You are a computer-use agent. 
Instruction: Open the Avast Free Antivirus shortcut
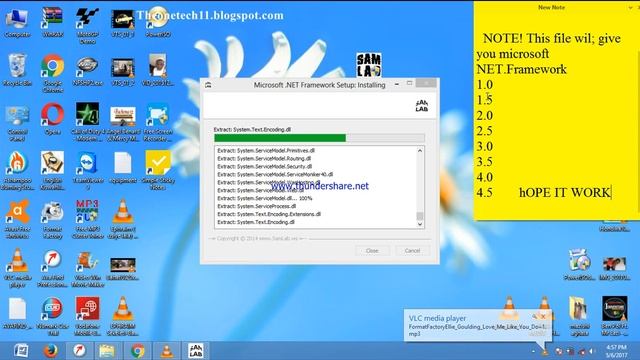[x=17, y=219]
